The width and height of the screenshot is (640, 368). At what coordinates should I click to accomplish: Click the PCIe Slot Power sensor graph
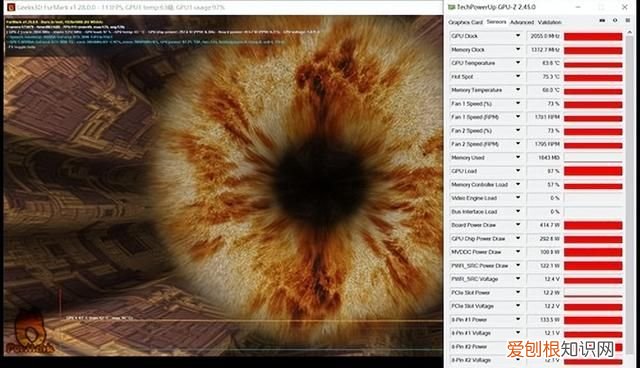593,293
